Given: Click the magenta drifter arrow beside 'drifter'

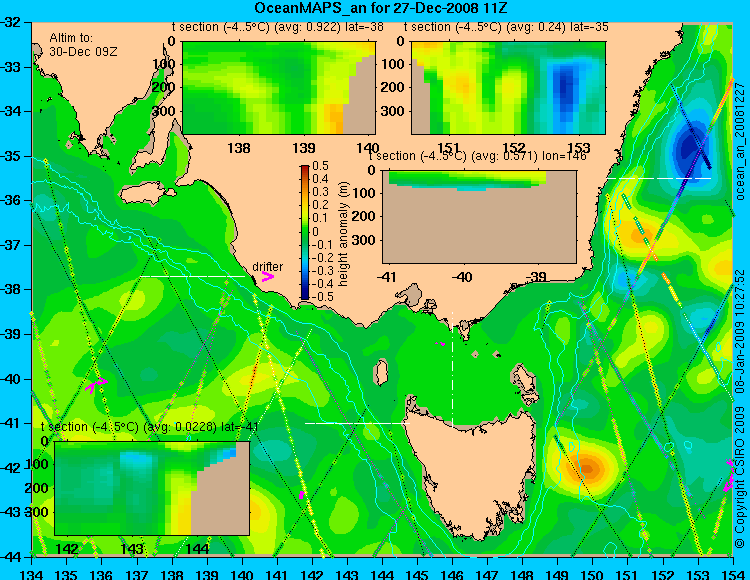Looking at the screenshot, I should [267, 276].
